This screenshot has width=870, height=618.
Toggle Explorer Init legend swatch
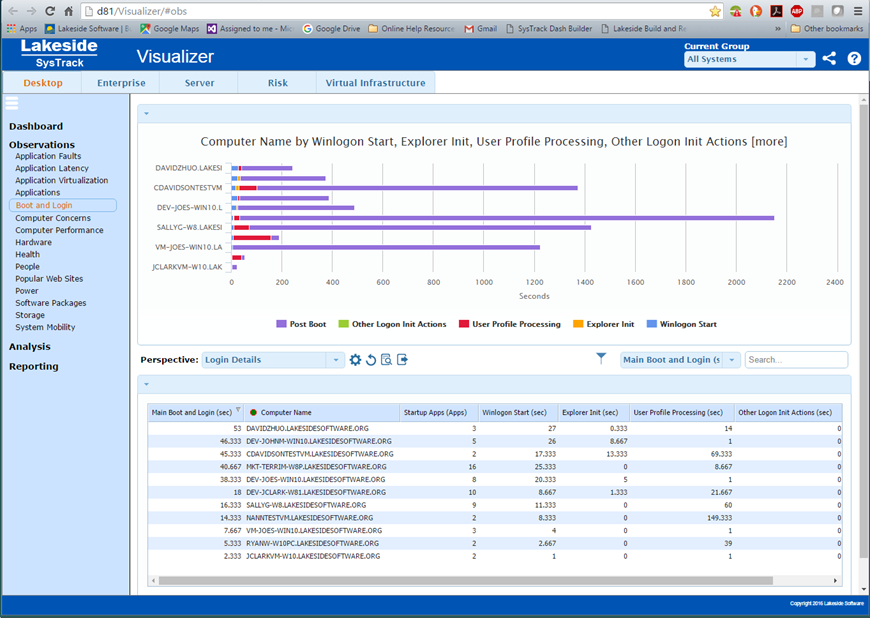[x=578, y=324]
